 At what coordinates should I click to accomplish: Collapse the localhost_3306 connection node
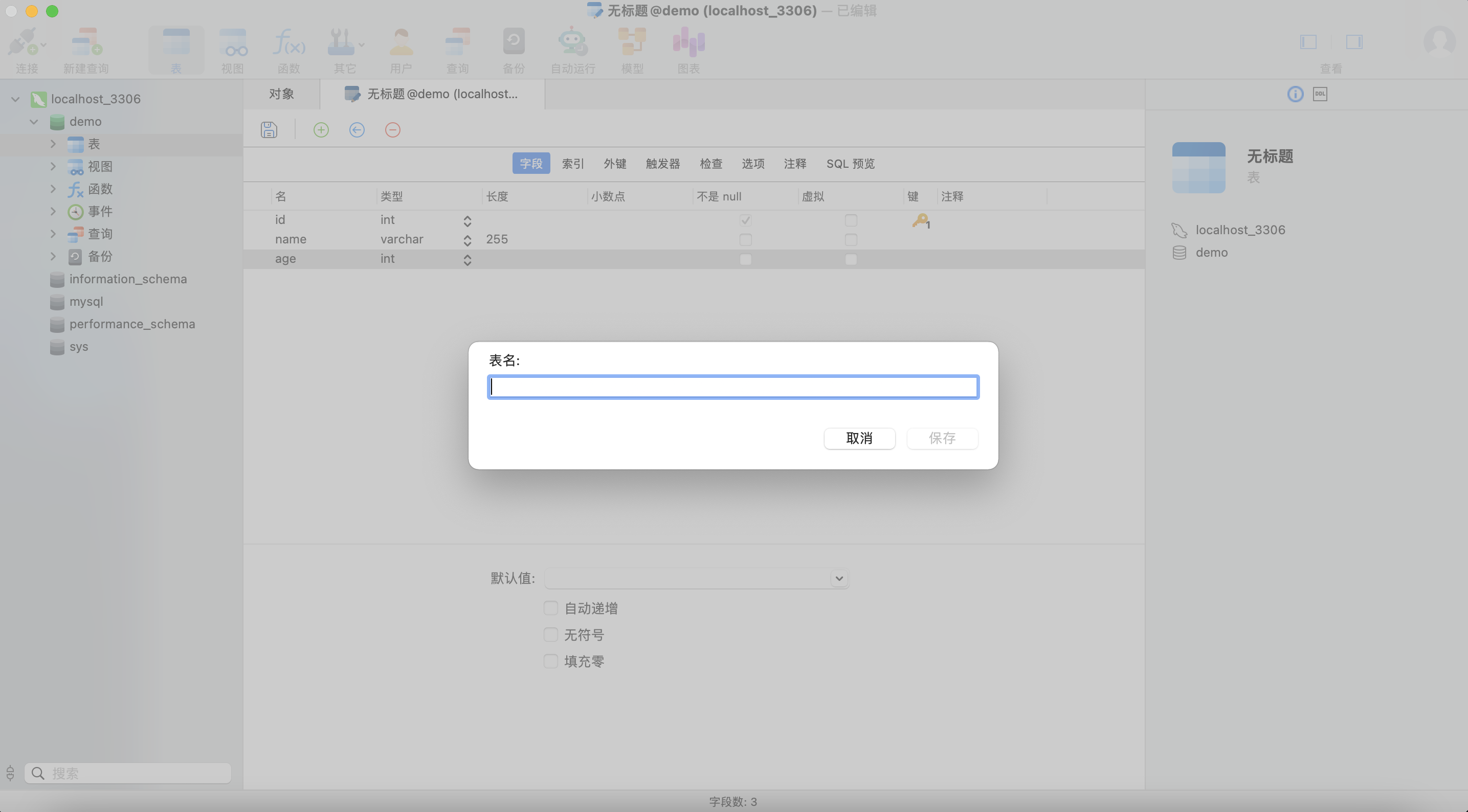pyautogui.click(x=15, y=99)
